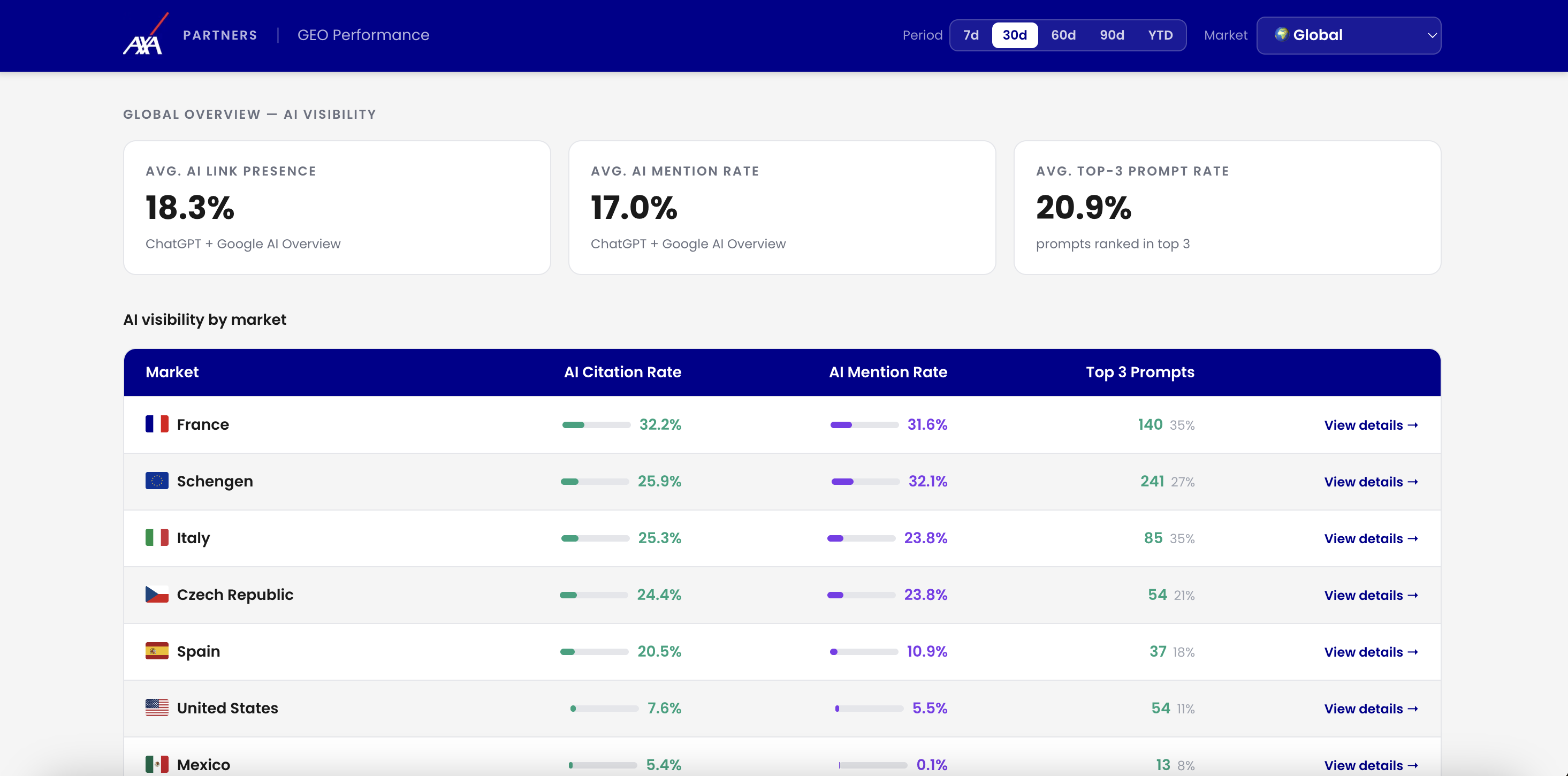Click the AI Mention Rate column header
1568x776 pixels.
tap(888, 372)
